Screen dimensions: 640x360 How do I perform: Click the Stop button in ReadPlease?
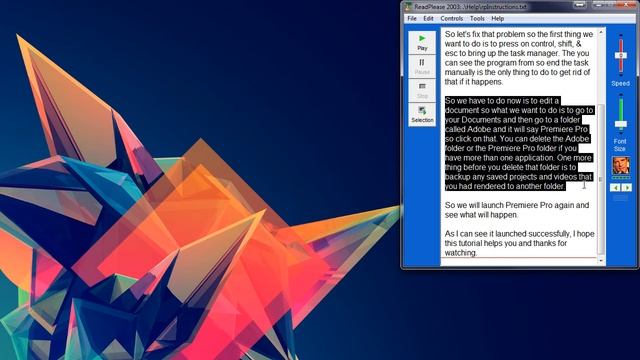tap(422, 90)
